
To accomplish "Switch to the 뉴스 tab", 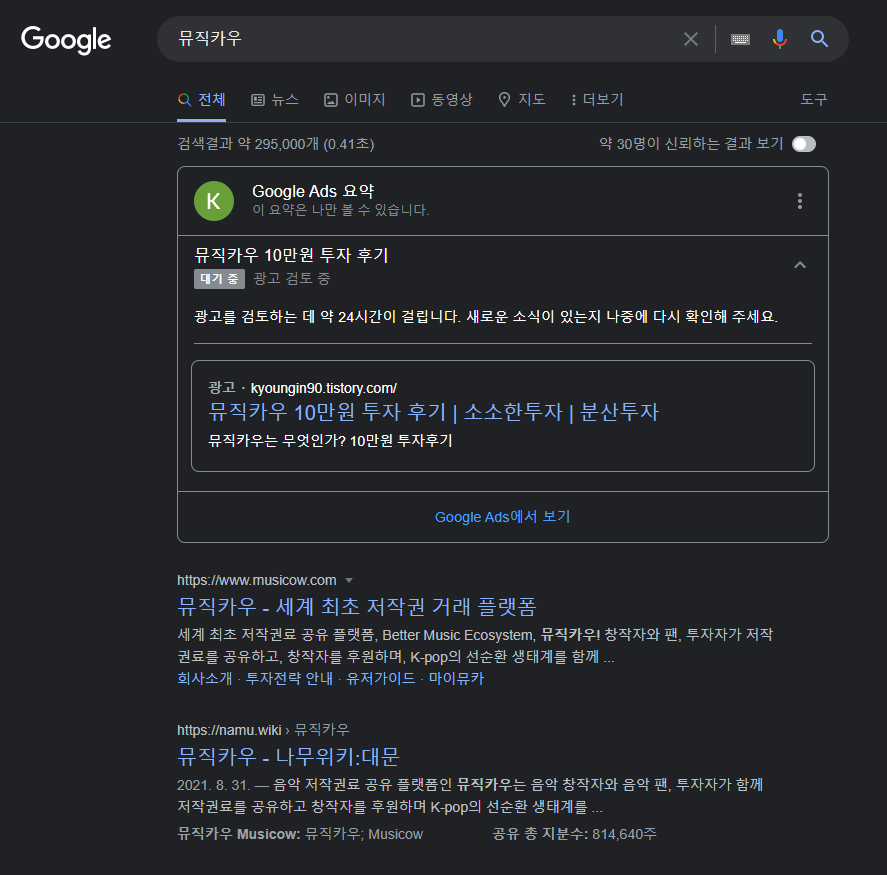I will coord(275,100).
